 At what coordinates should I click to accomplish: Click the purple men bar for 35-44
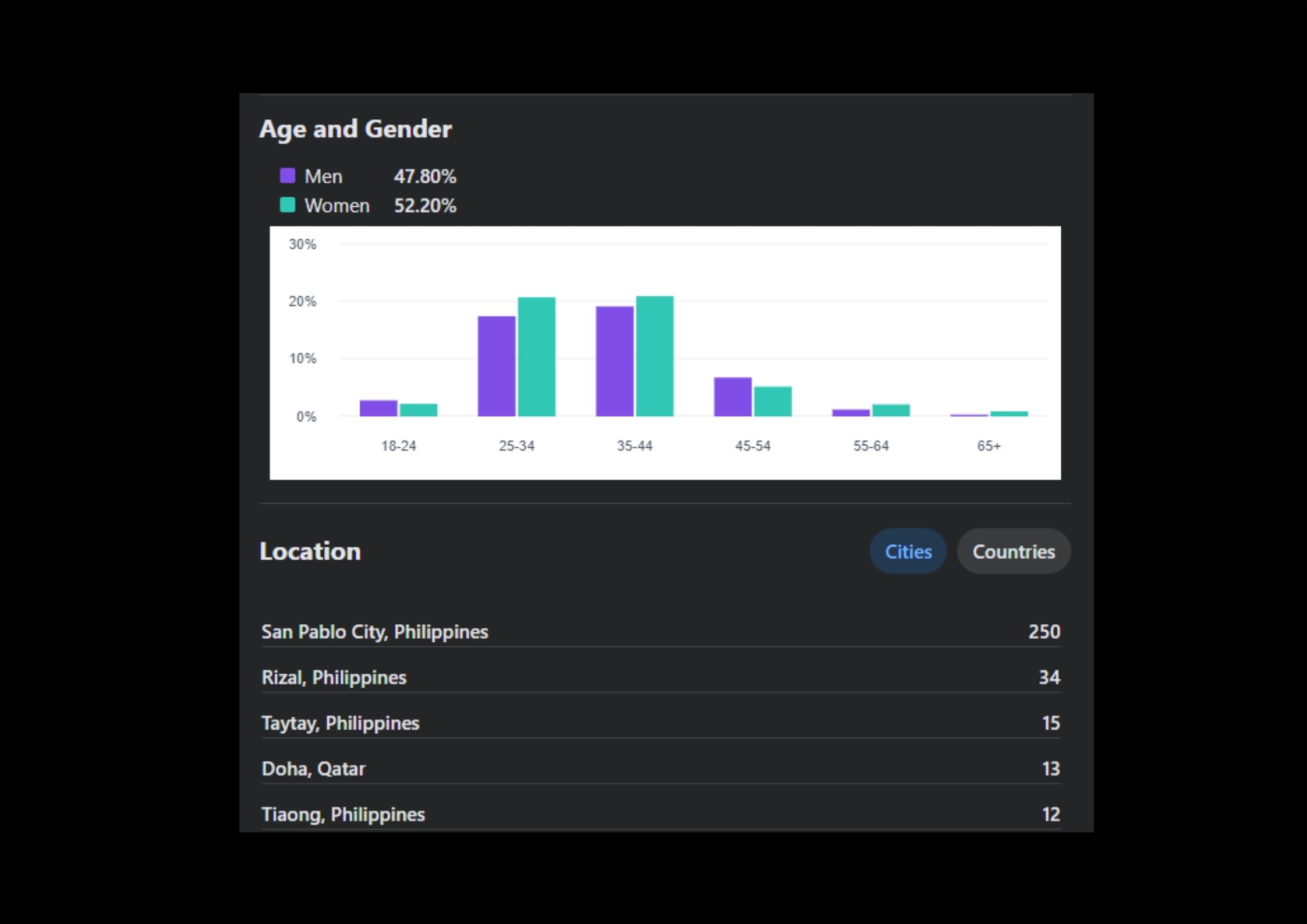(615, 361)
